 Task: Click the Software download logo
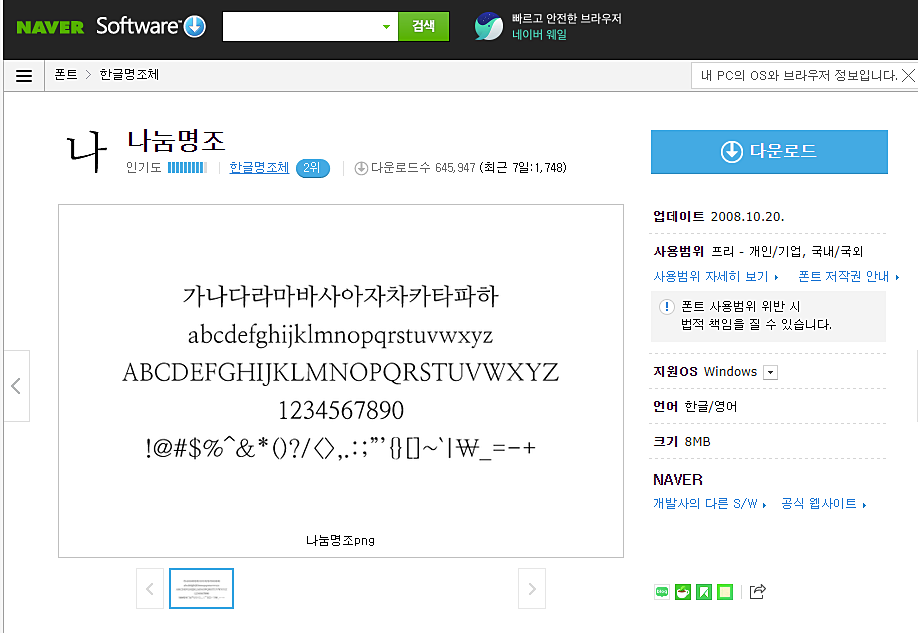click(151, 26)
